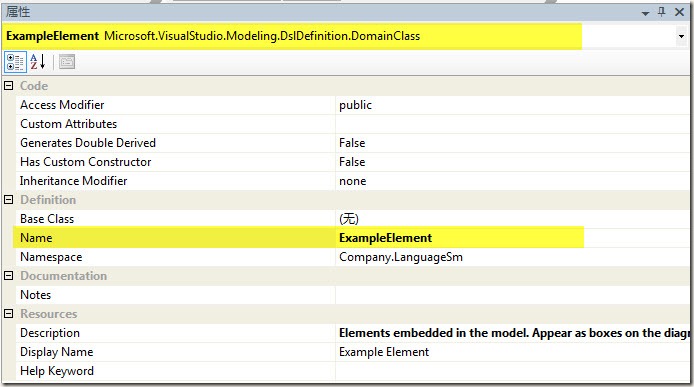Screen dimensions: 694x387
Task: Toggle auto-hide pin on properties panel
Action: (662, 12)
